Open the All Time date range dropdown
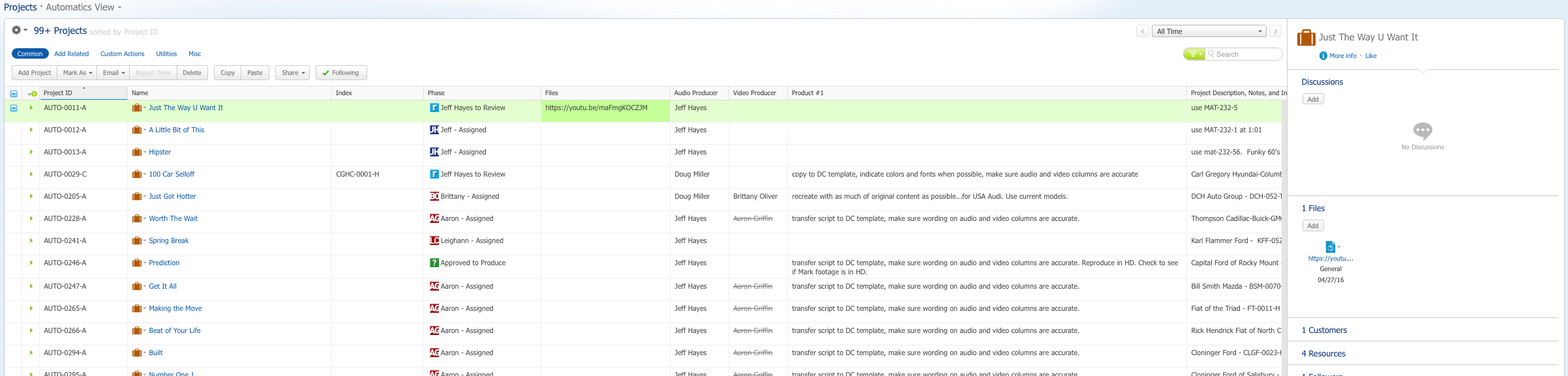The width and height of the screenshot is (1568, 376). (x=1209, y=31)
